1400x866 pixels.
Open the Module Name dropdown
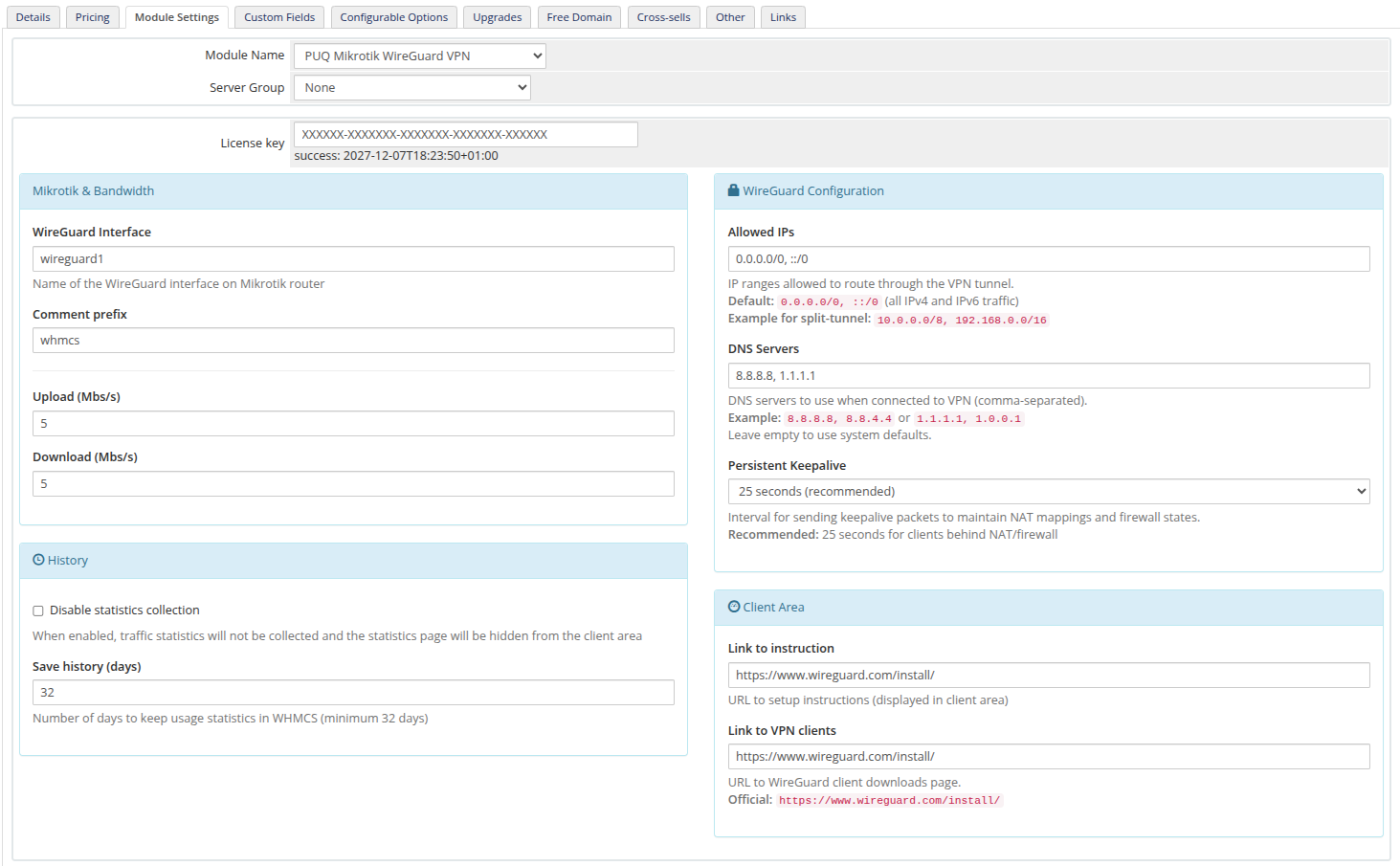419,55
